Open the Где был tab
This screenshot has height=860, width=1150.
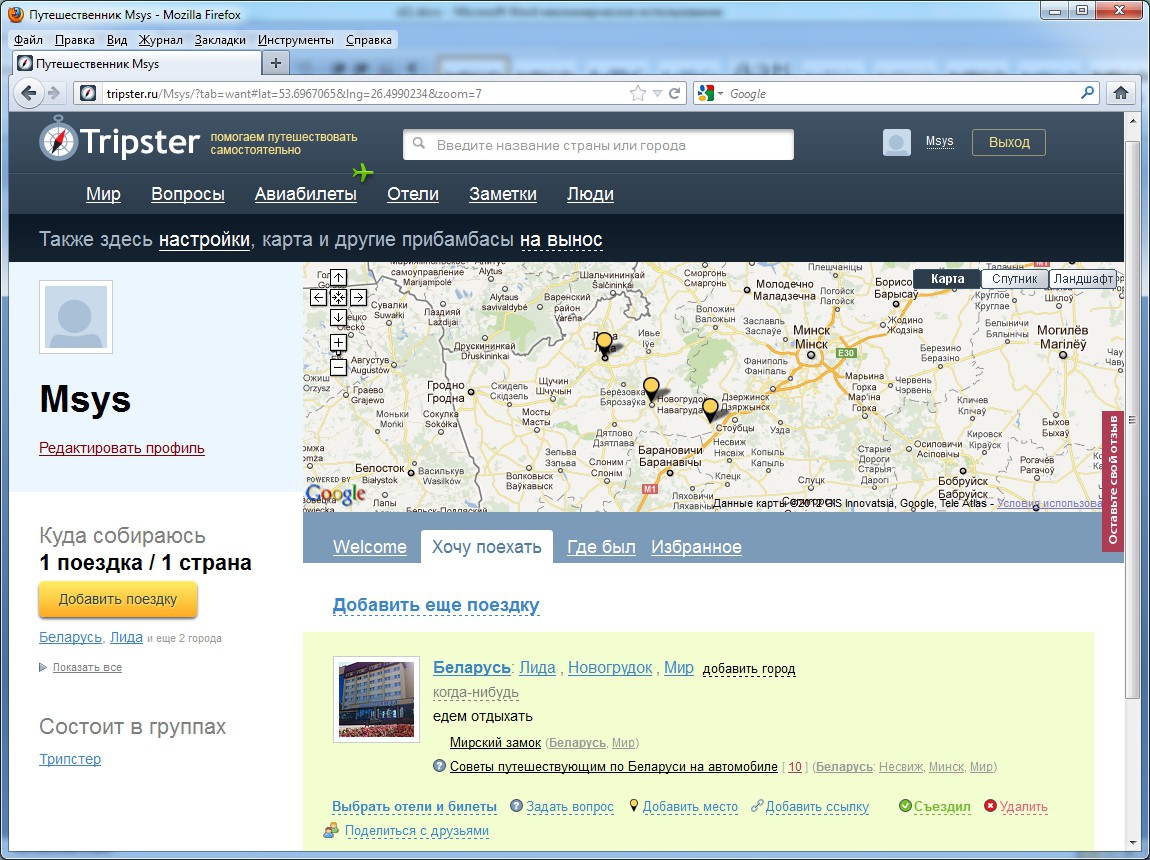pyautogui.click(x=601, y=547)
